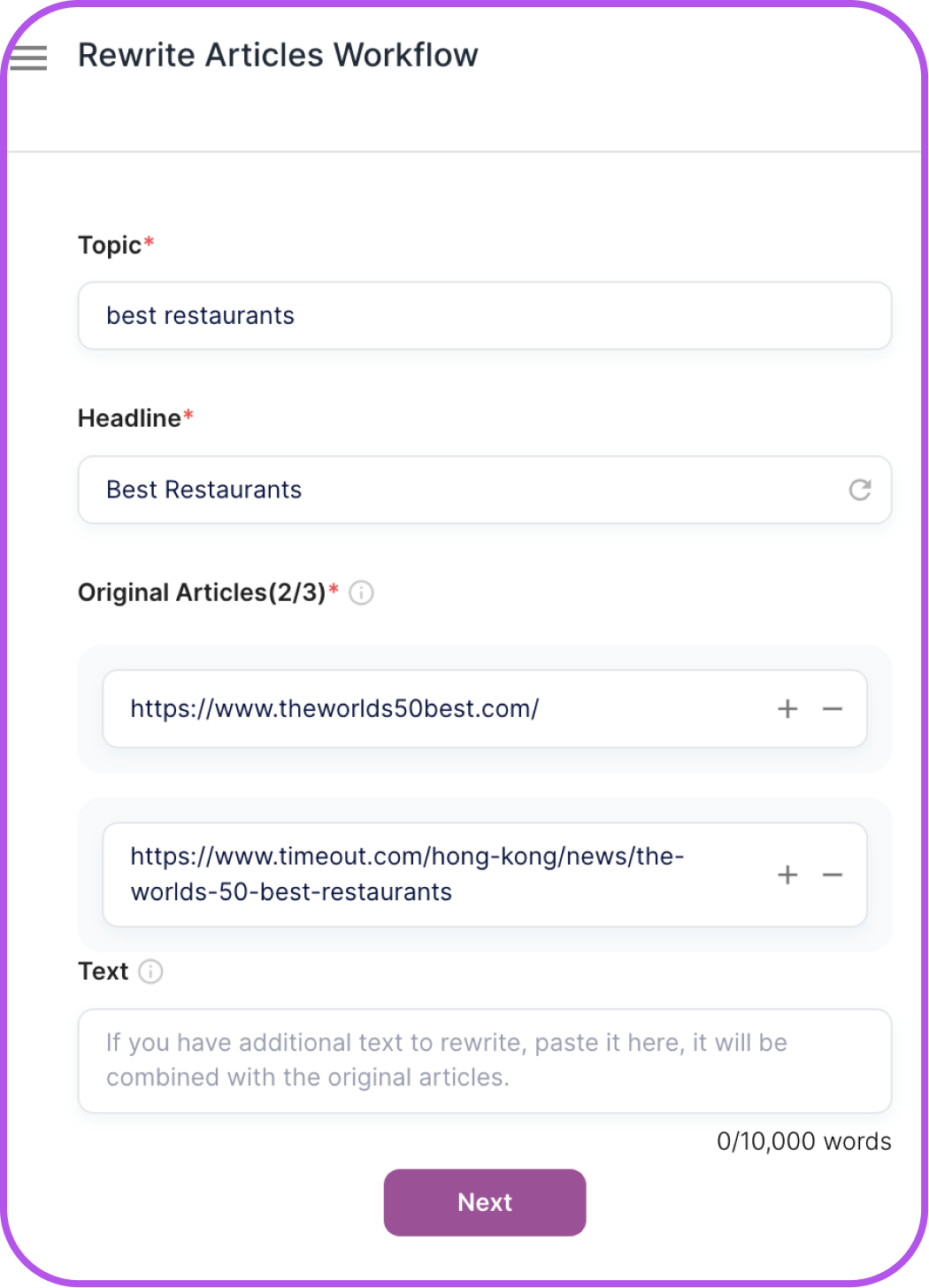The height and width of the screenshot is (1288, 929).
Task: Open the info tooltip for Original Articles
Action: (361, 593)
